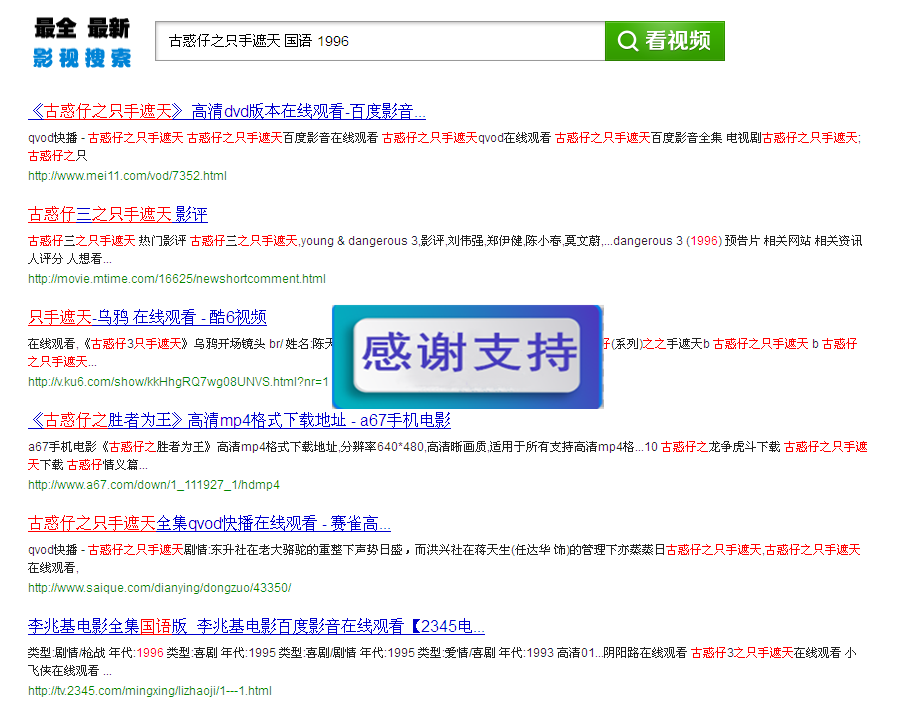The height and width of the screenshot is (713, 903).
Task: Open 李兆基电影全集国语版 result link
Action: (x=256, y=626)
